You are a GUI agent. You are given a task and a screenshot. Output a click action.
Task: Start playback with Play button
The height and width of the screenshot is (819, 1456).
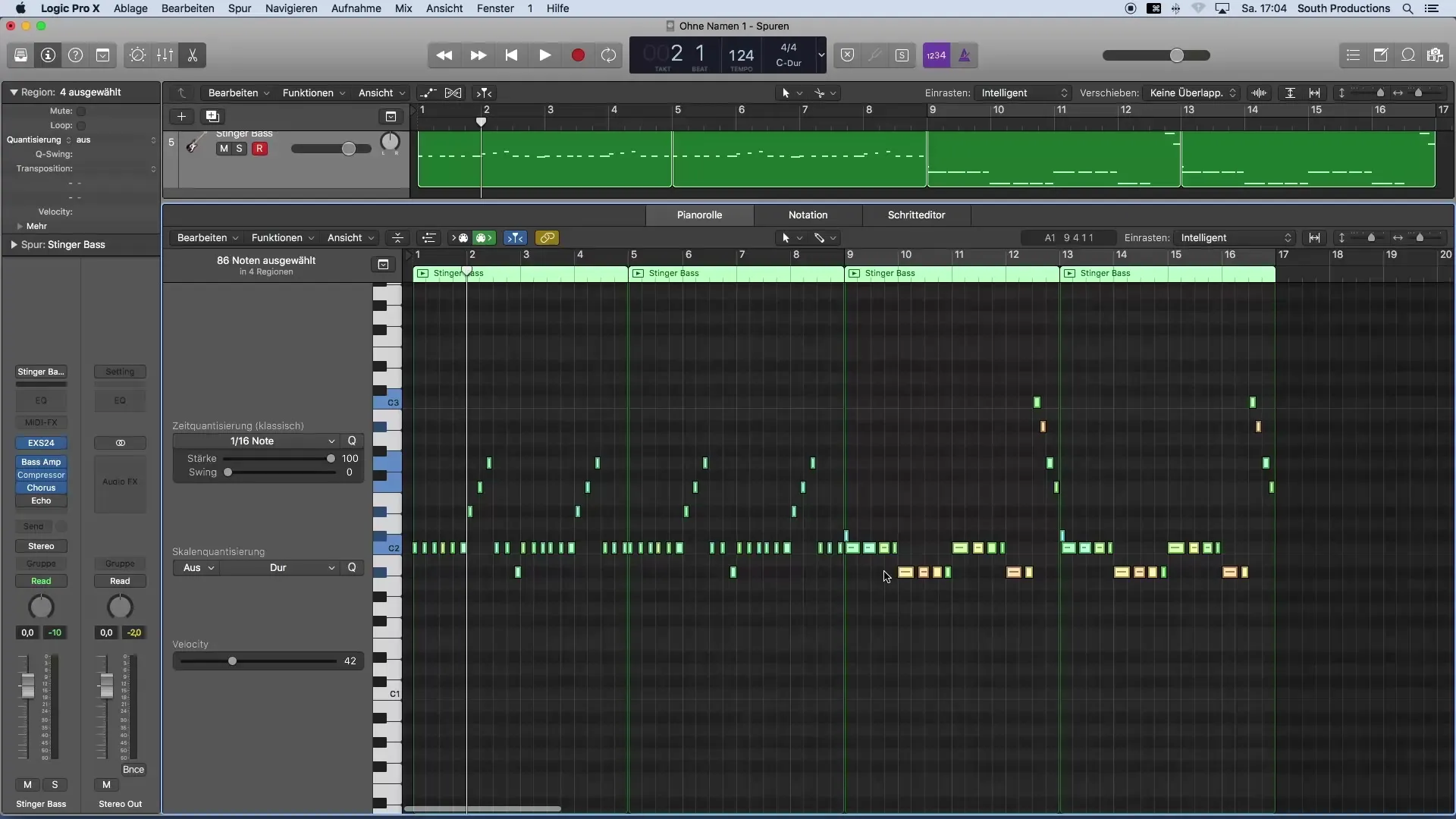point(544,55)
